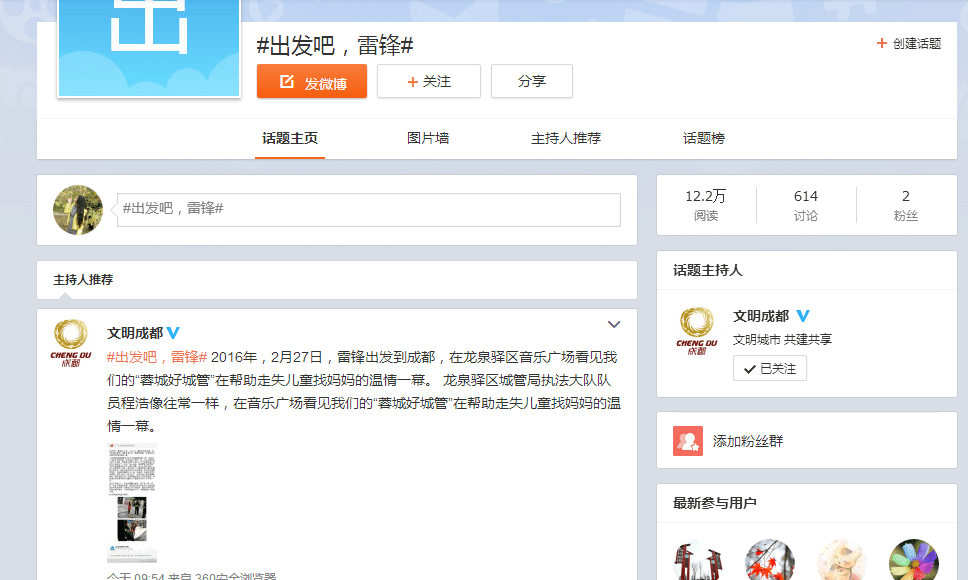Toggle the 已关注 followed button for host
Viewport: 968px width, 580px height.
click(770, 369)
